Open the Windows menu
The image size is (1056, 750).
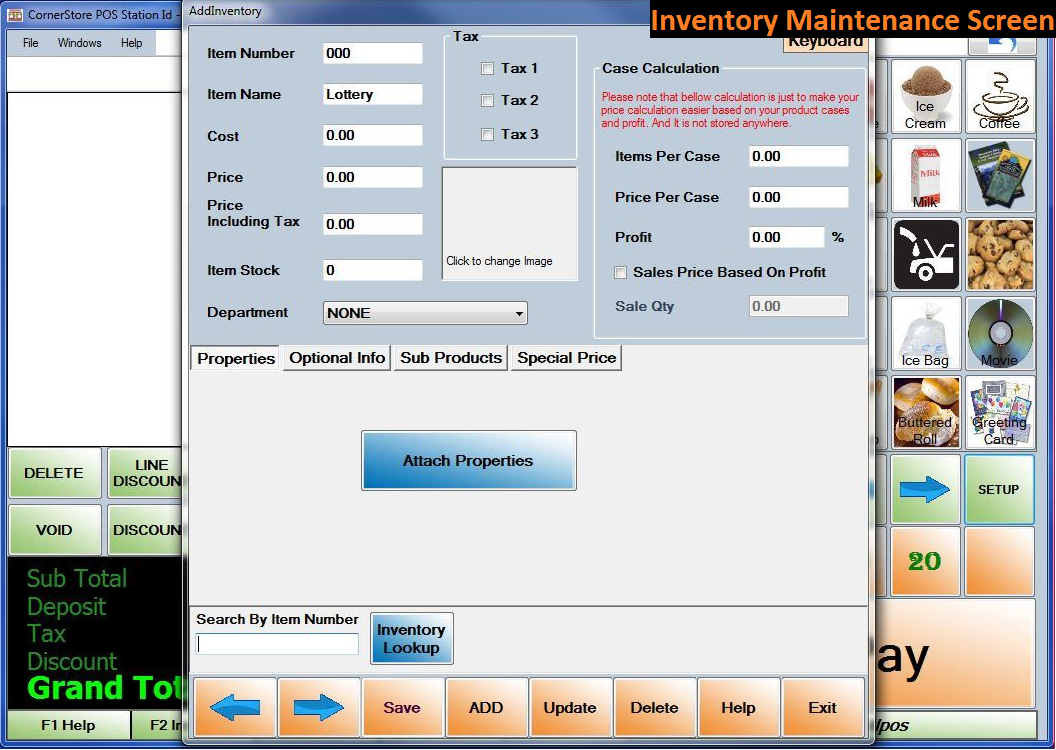point(79,43)
